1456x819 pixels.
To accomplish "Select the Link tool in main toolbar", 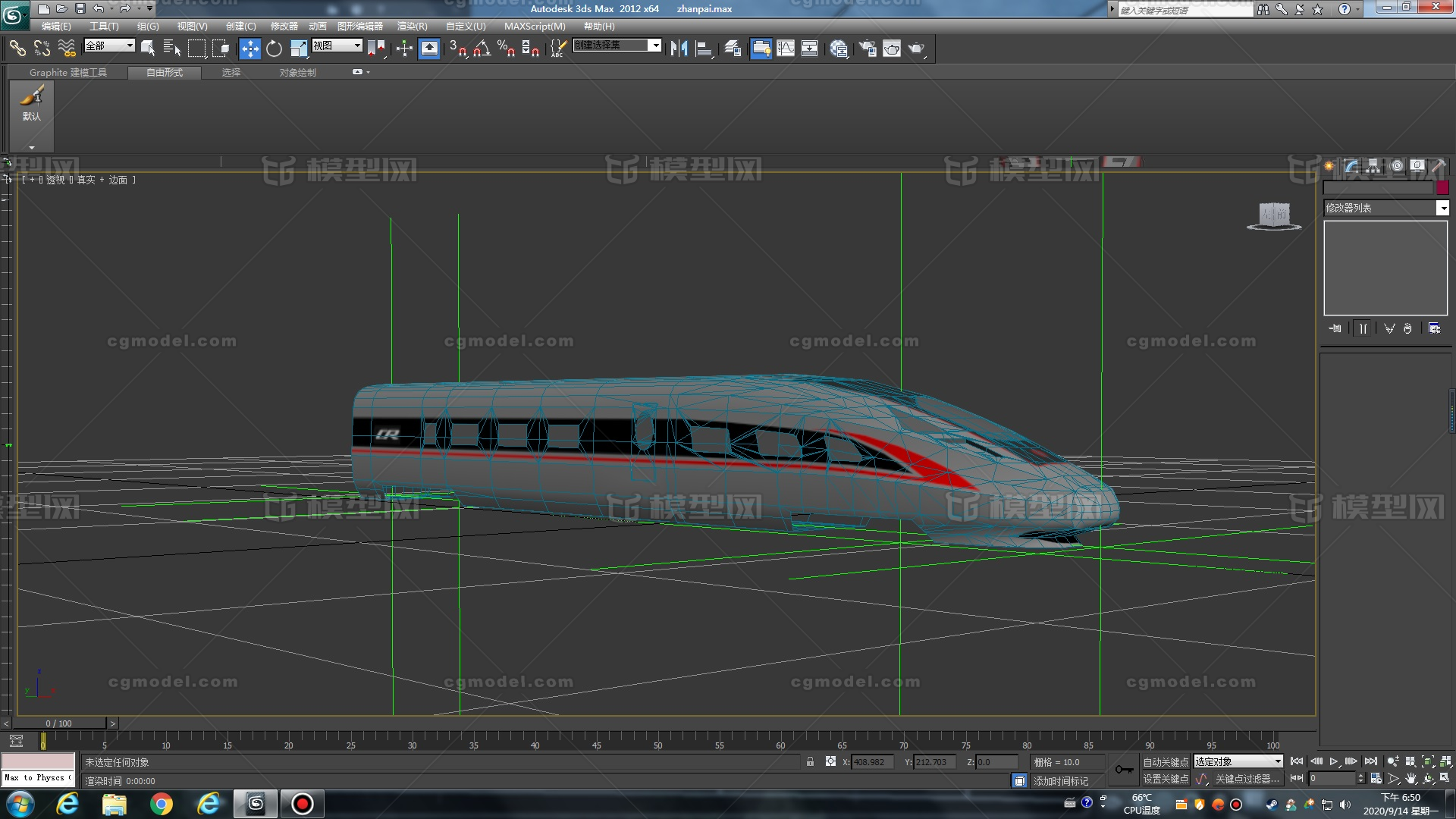I will tap(17, 49).
